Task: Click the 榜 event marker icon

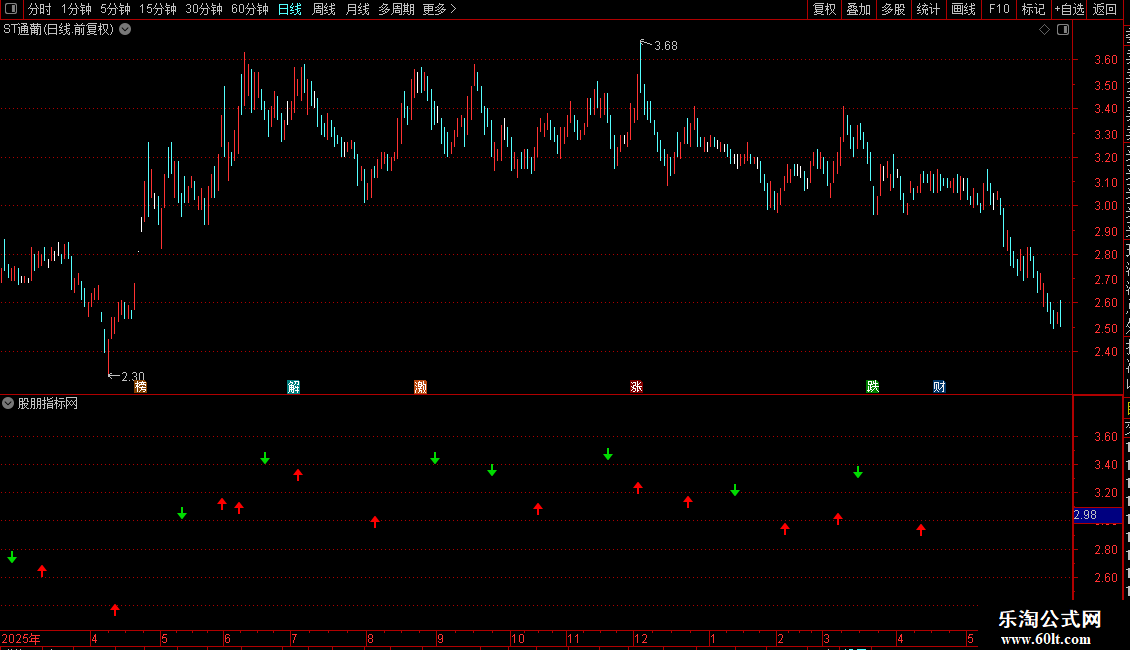Action: click(141, 387)
